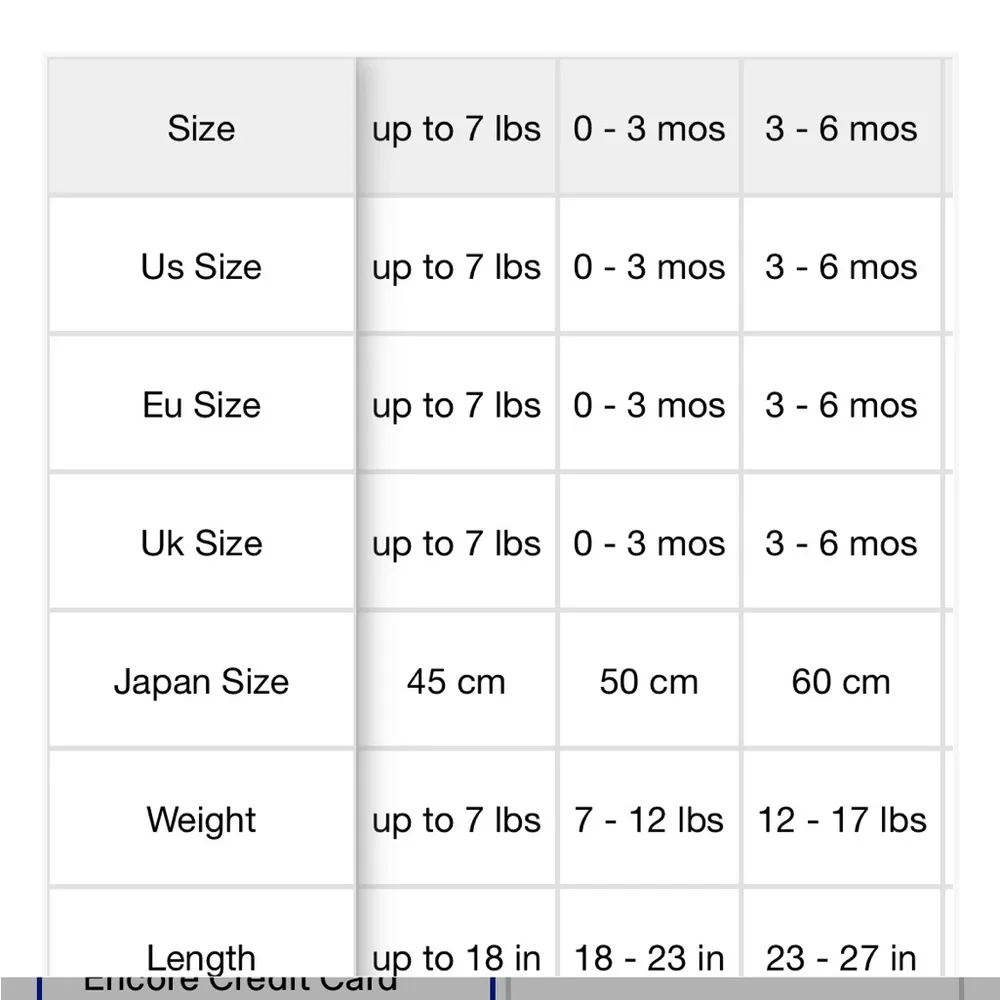Click the 45 cm Japan size cell
Image resolution: width=1000 pixels, height=1000 pixels.
(x=457, y=681)
